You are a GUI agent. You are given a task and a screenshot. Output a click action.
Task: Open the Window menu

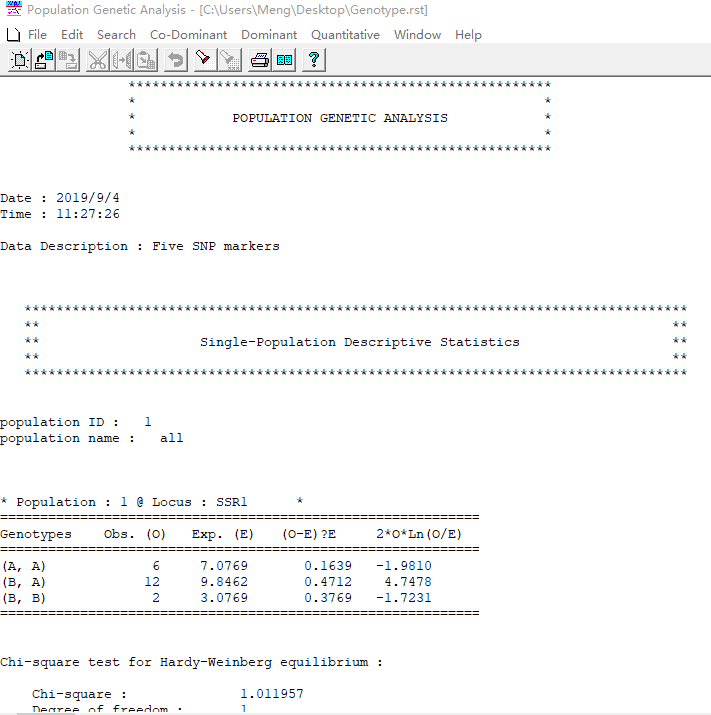pyautogui.click(x=417, y=34)
